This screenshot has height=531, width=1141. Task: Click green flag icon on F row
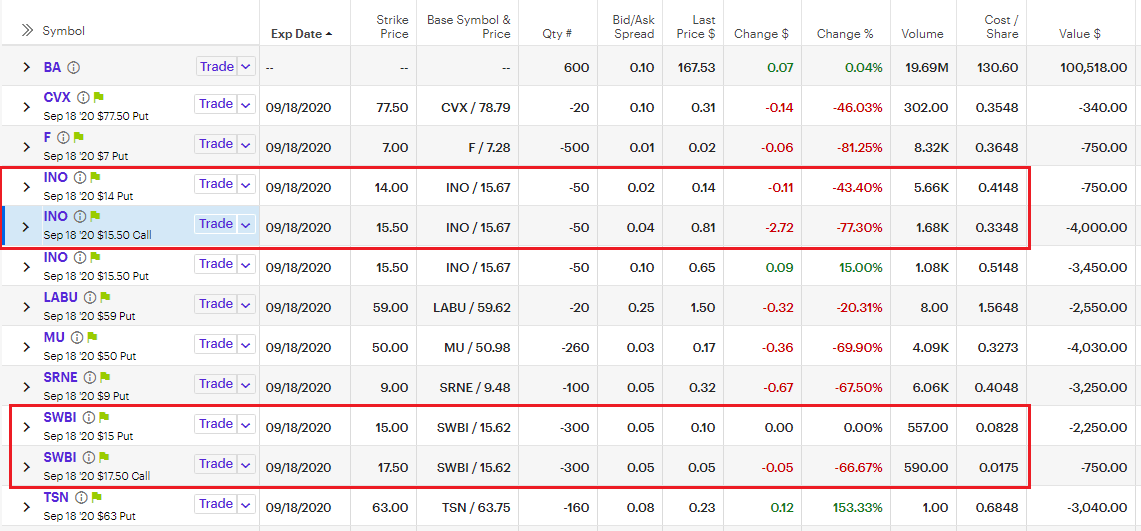click(x=79, y=137)
